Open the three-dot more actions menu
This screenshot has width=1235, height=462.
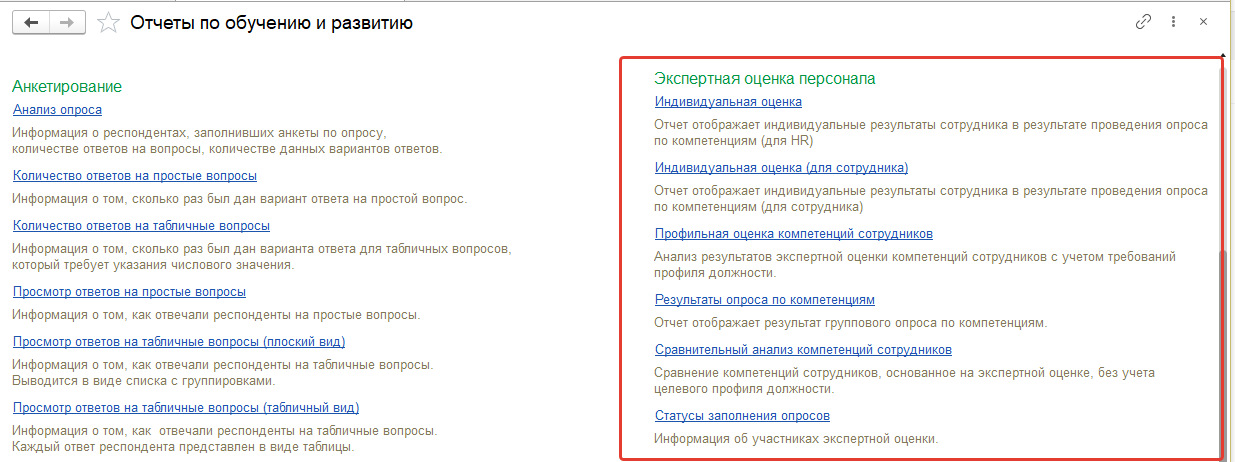tap(1174, 22)
